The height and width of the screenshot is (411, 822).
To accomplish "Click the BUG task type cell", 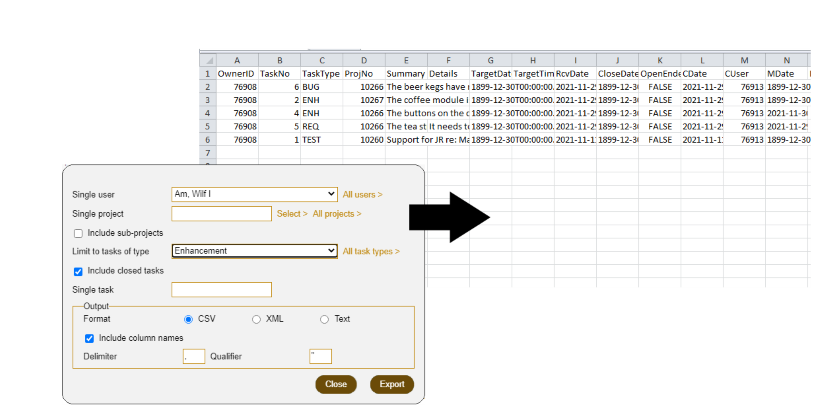I will (x=322, y=87).
